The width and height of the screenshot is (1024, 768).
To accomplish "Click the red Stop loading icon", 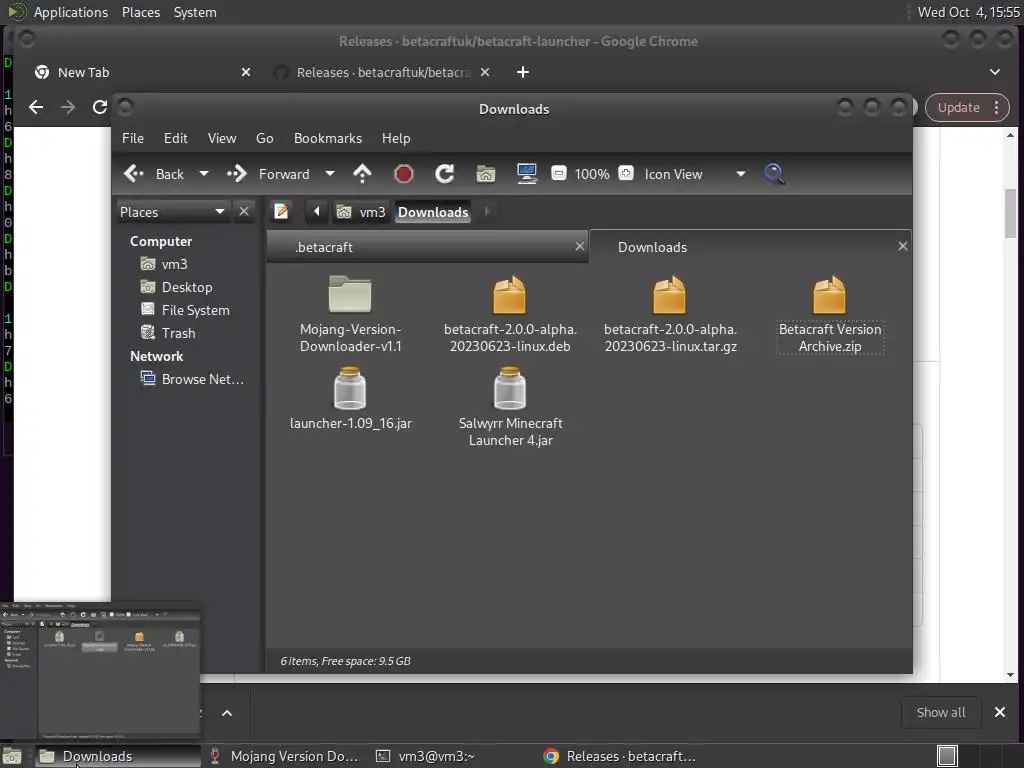I will coord(404,174).
